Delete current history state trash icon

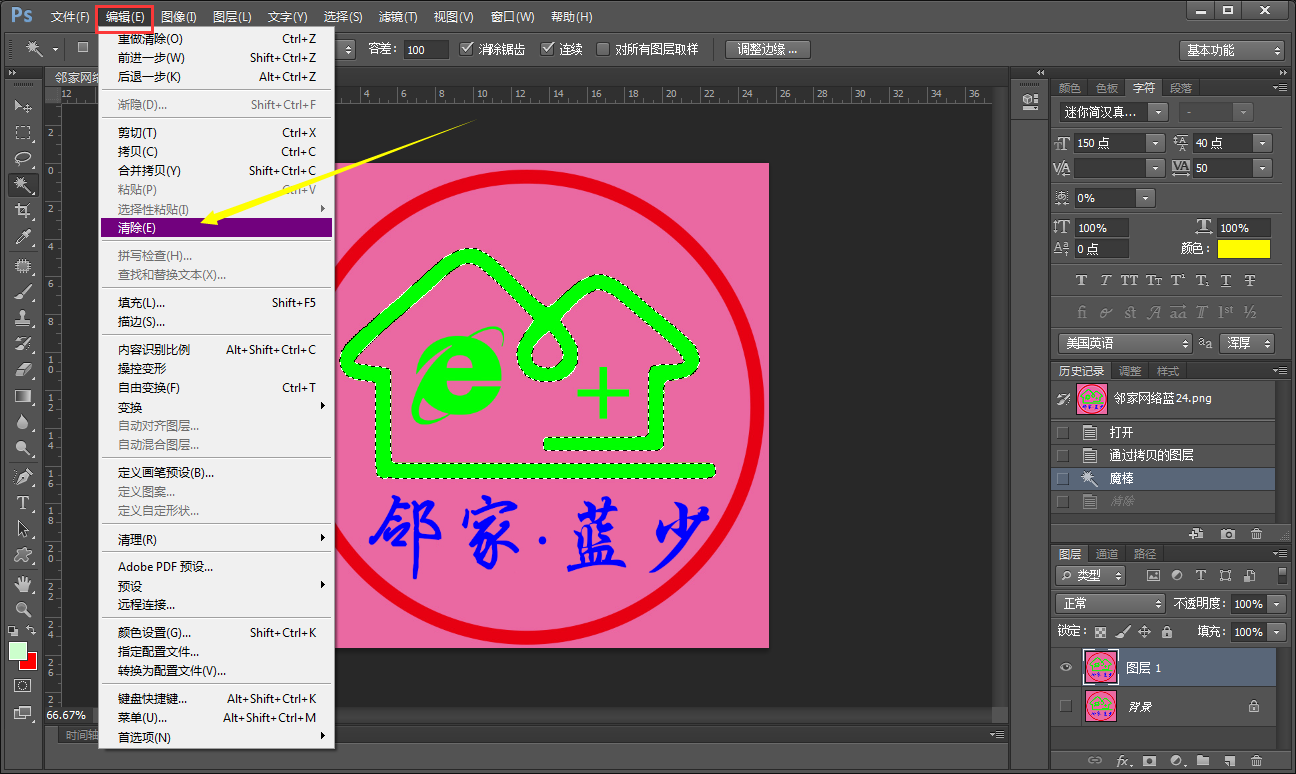pyautogui.click(x=1256, y=534)
